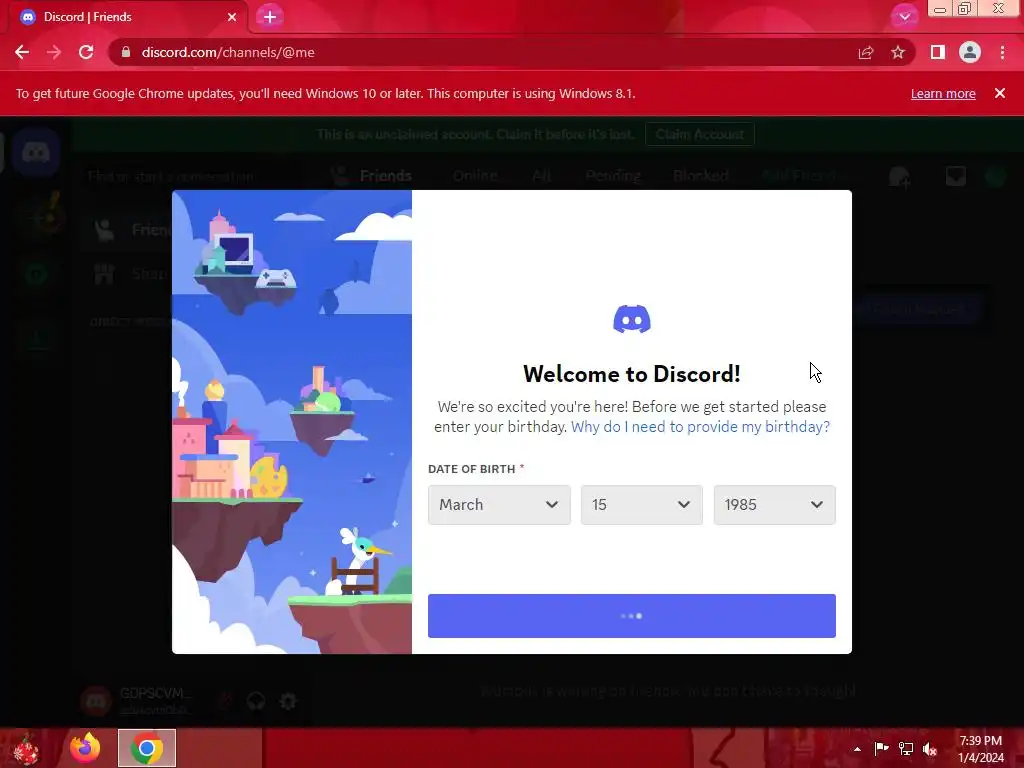
Task: Select the Pending tab in Friends
Action: 613,176
